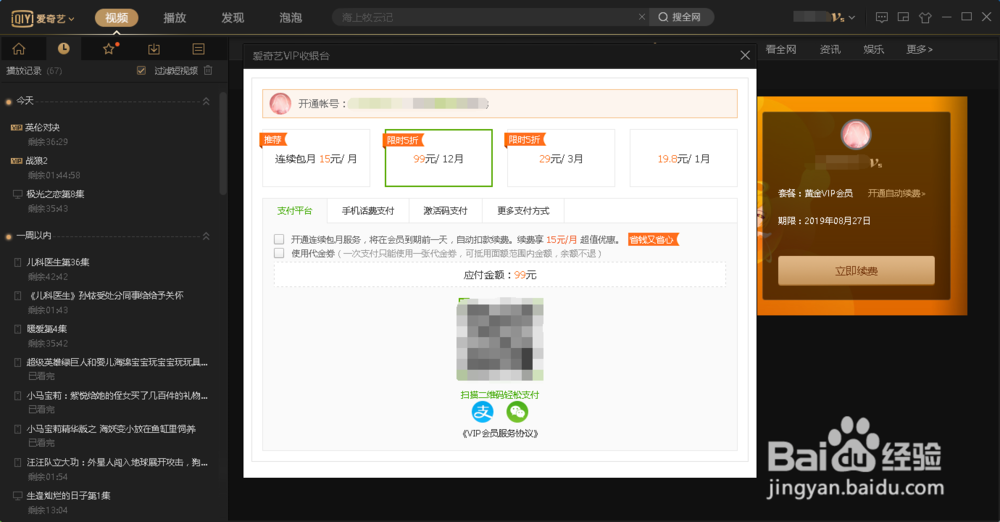
Task: Expand the 更多 channel menu
Action: 919,49
